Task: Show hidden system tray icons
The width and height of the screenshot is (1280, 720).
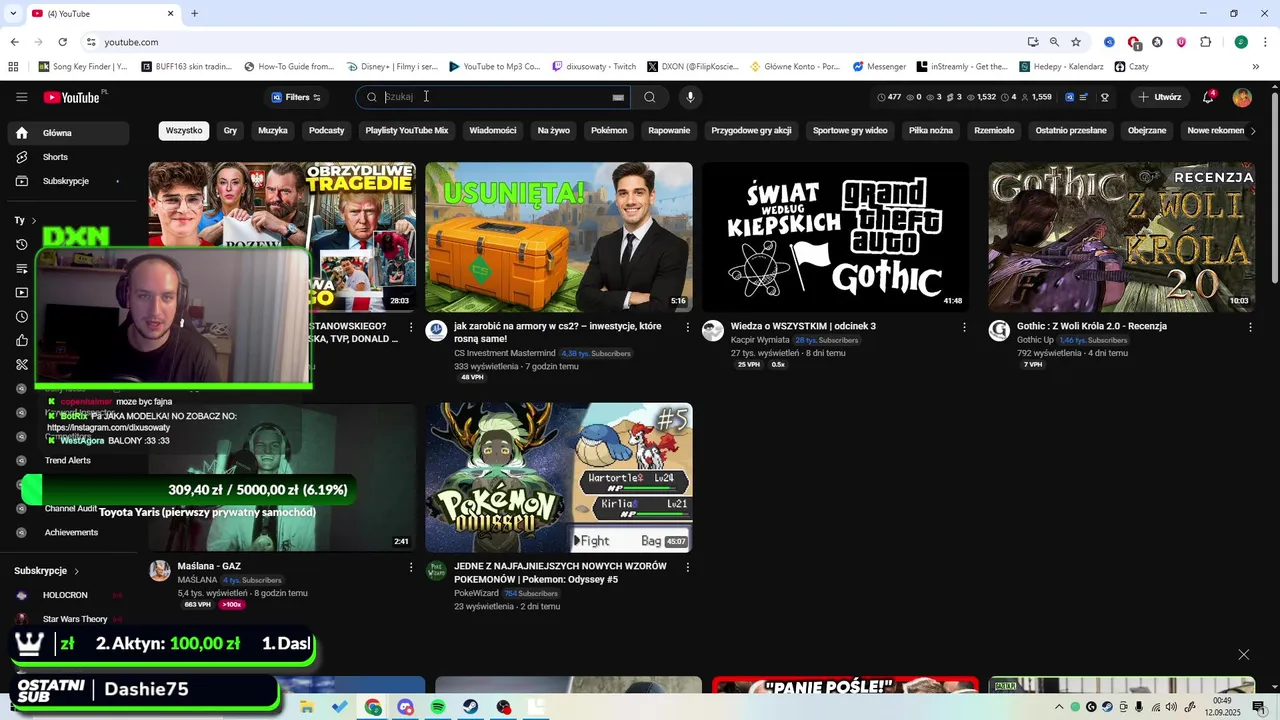Action: click(x=1059, y=707)
